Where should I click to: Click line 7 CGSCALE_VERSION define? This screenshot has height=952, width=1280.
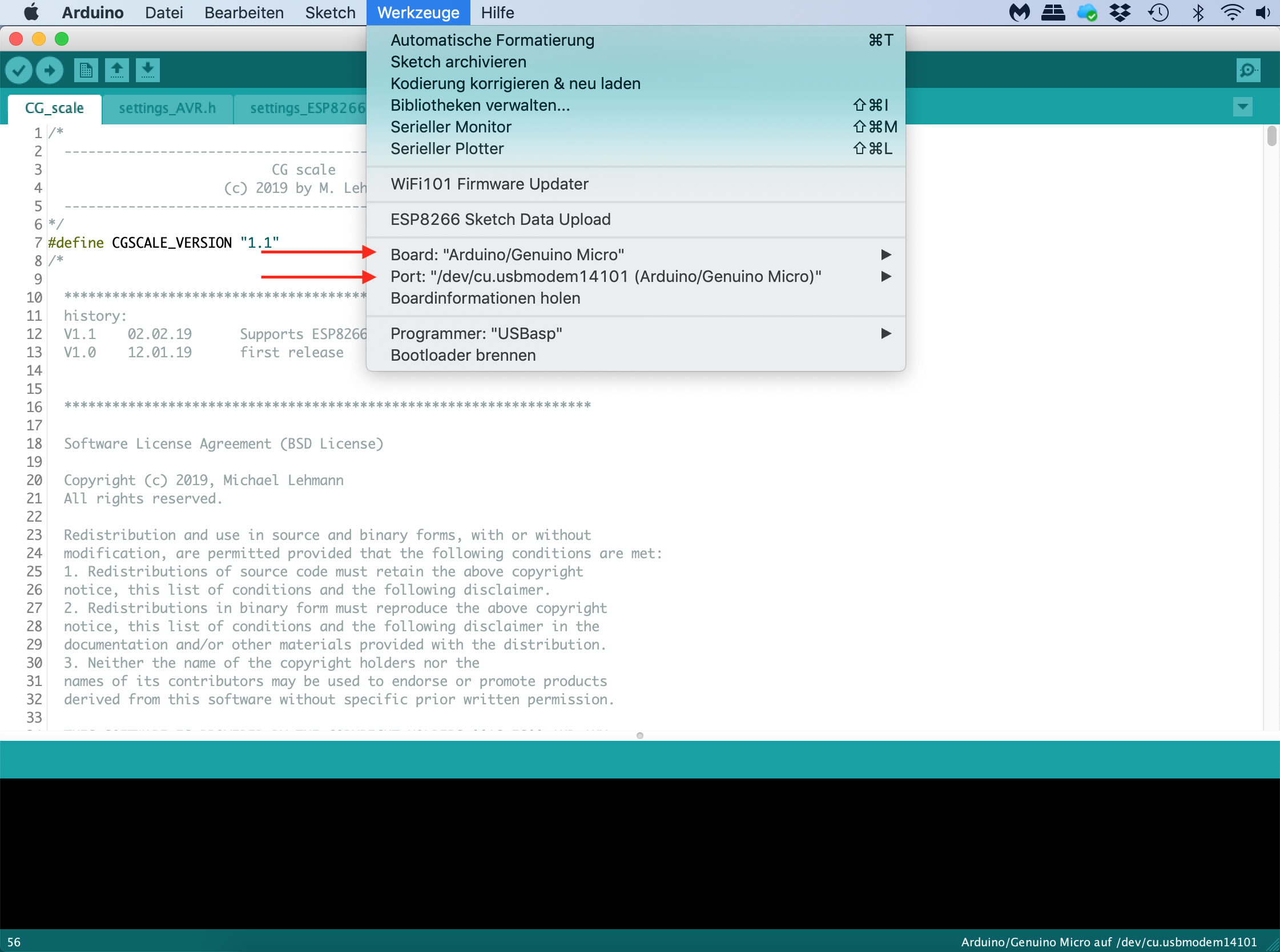pos(163,243)
